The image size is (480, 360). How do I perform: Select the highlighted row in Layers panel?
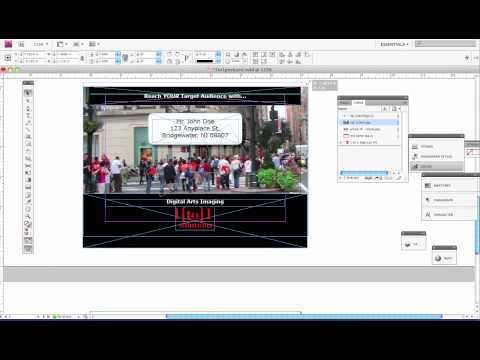click(369, 122)
